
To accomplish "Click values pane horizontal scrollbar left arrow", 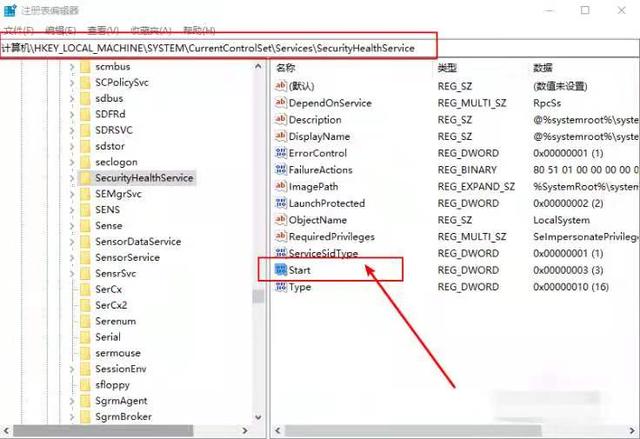I will (x=278, y=430).
